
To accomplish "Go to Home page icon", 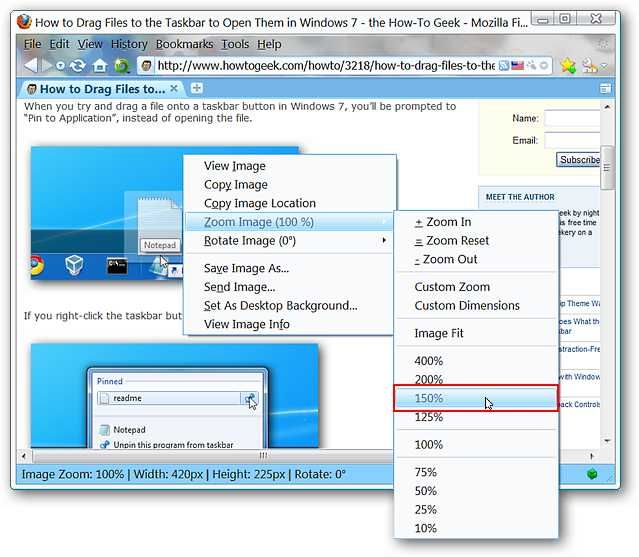I will [99, 65].
